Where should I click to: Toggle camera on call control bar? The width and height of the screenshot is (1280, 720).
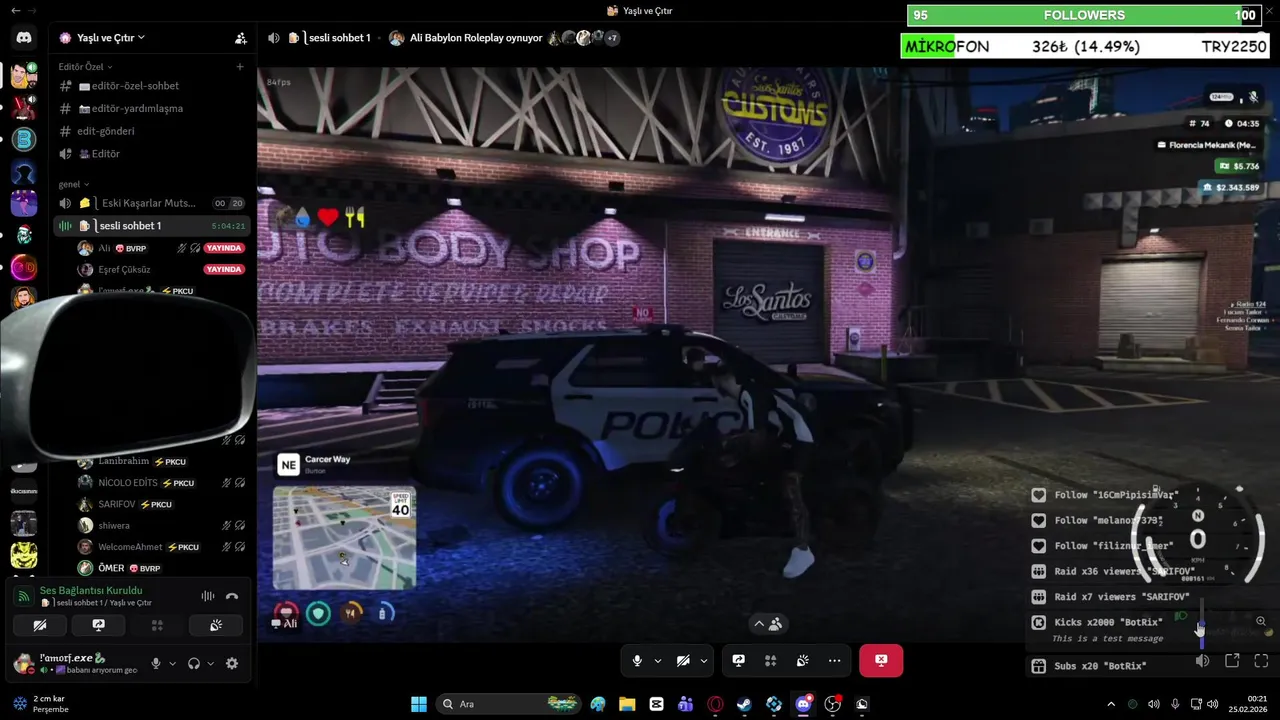[683, 660]
